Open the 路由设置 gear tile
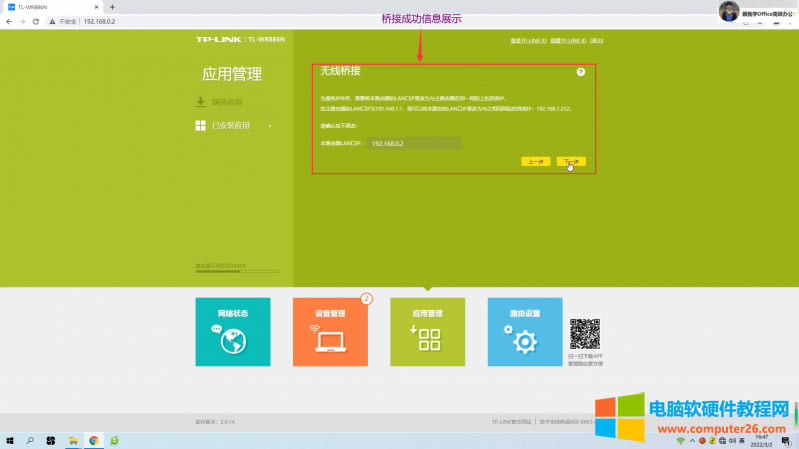This screenshot has width=799, height=449. point(525,333)
